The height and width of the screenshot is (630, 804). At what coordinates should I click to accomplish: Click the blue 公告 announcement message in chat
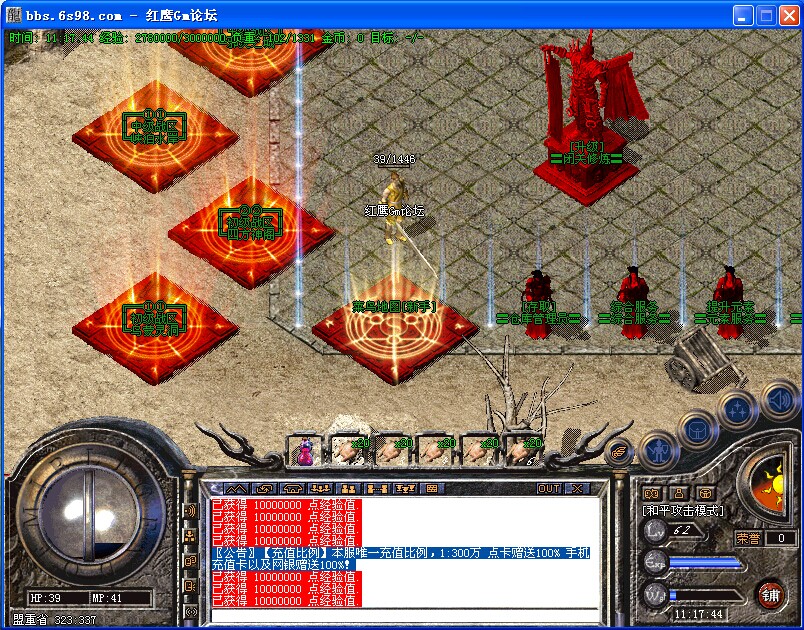(x=400, y=559)
